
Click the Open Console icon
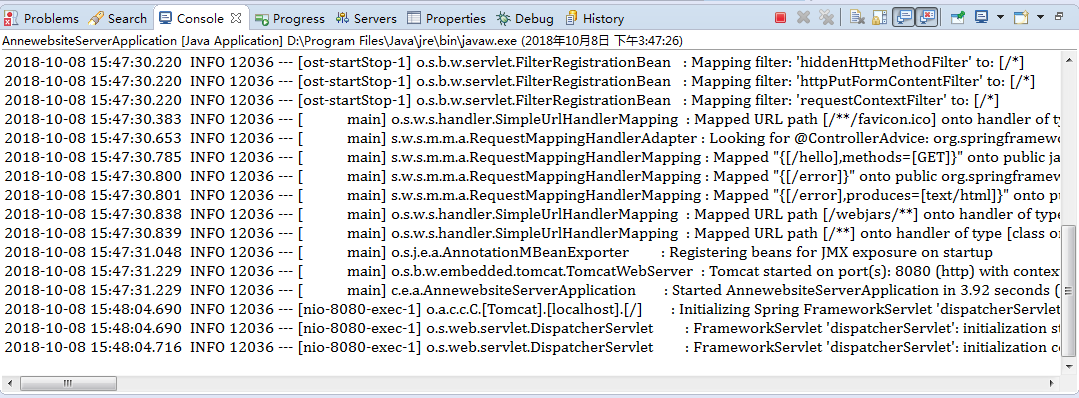1022,18
